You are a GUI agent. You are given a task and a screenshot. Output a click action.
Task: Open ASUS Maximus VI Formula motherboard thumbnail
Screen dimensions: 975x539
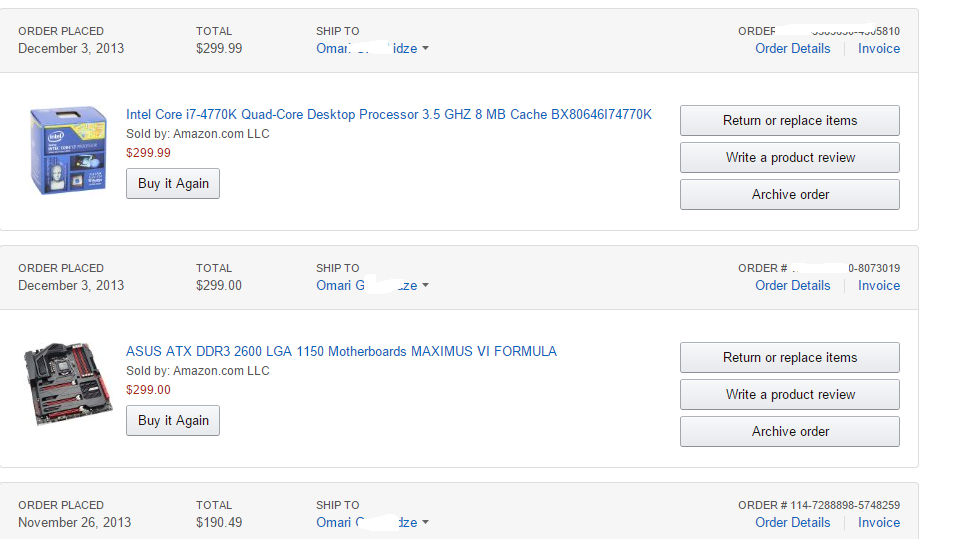(68, 384)
